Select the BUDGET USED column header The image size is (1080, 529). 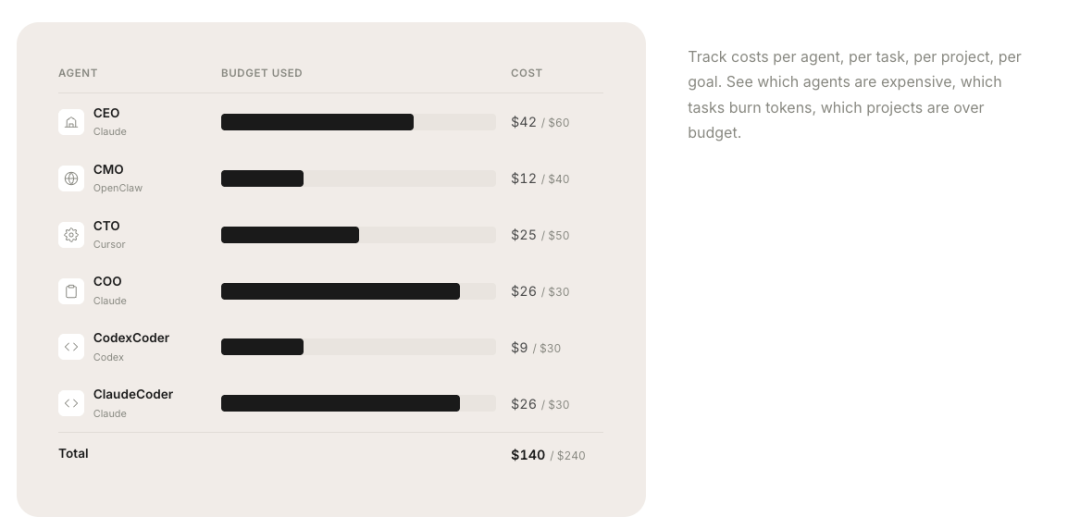point(261,73)
